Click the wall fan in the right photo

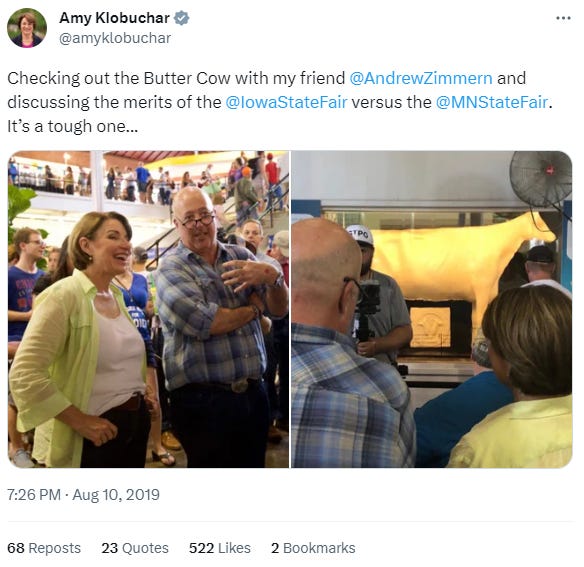tap(541, 180)
